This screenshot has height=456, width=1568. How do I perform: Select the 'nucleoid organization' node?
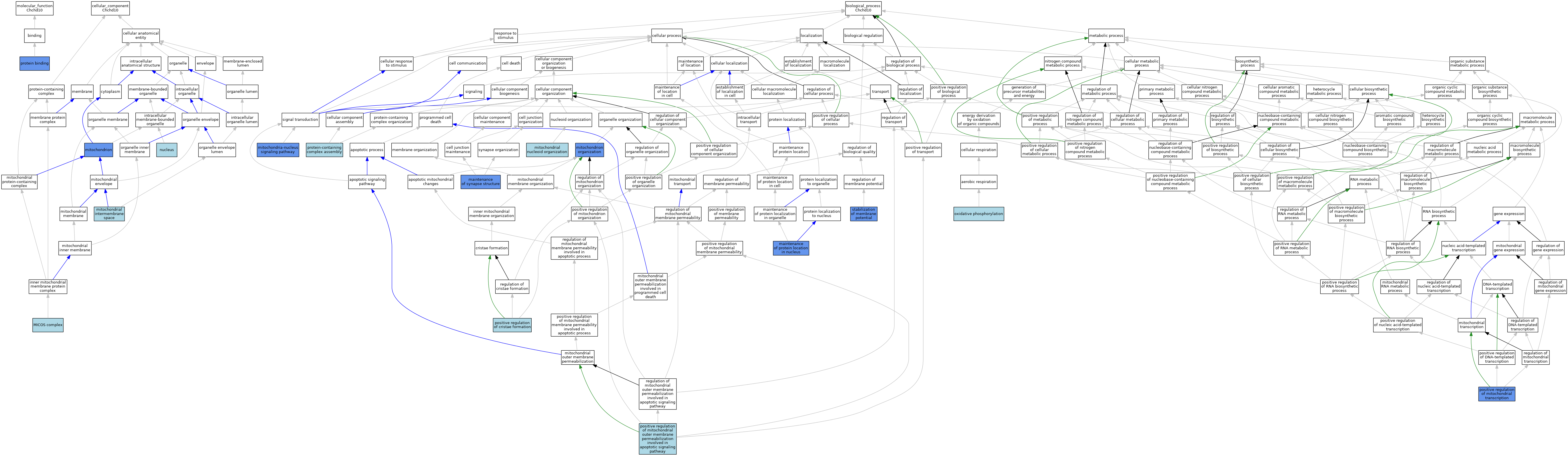point(571,120)
